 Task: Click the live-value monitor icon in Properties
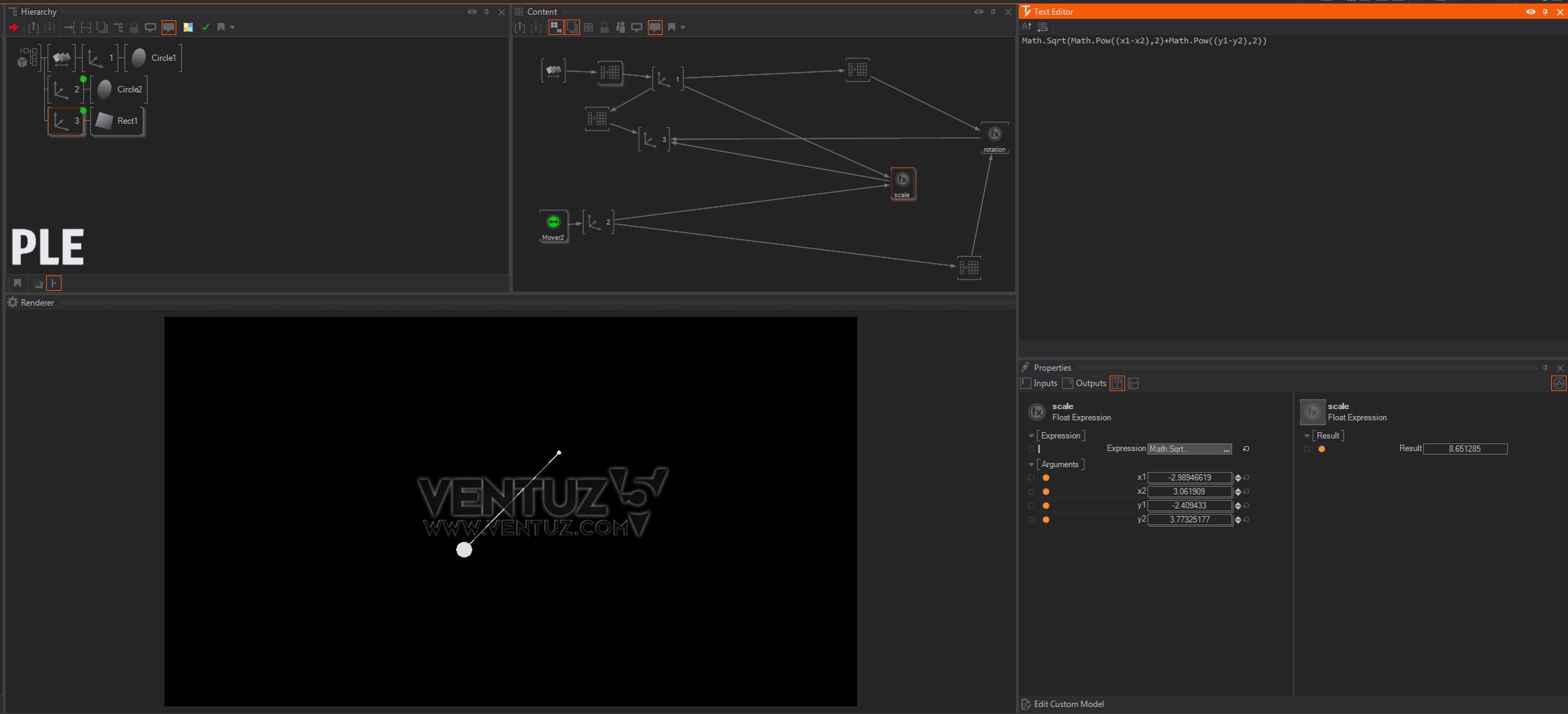(x=1558, y=383)
